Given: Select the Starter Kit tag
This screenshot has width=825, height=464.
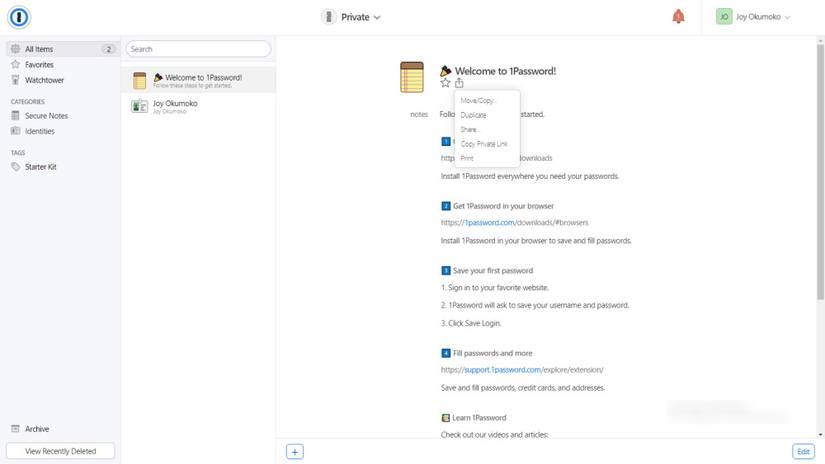Looking at the screenshot, I should coord(41,167).
